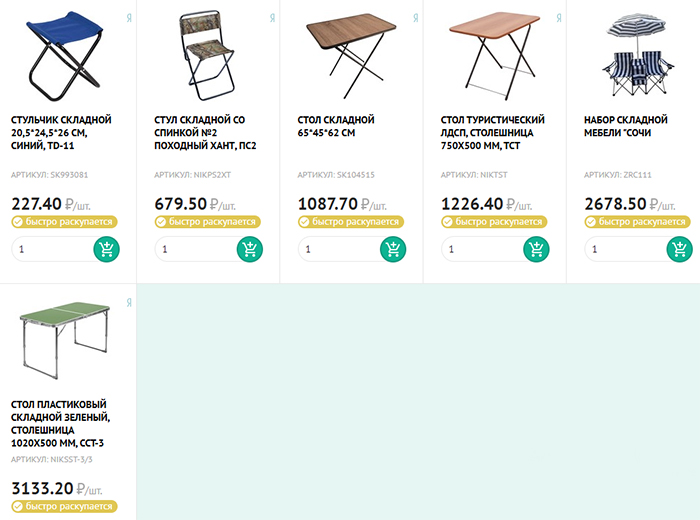Add Сочи furniture set to cart
This screenshot has width=700, height=520.
[680, 249]
